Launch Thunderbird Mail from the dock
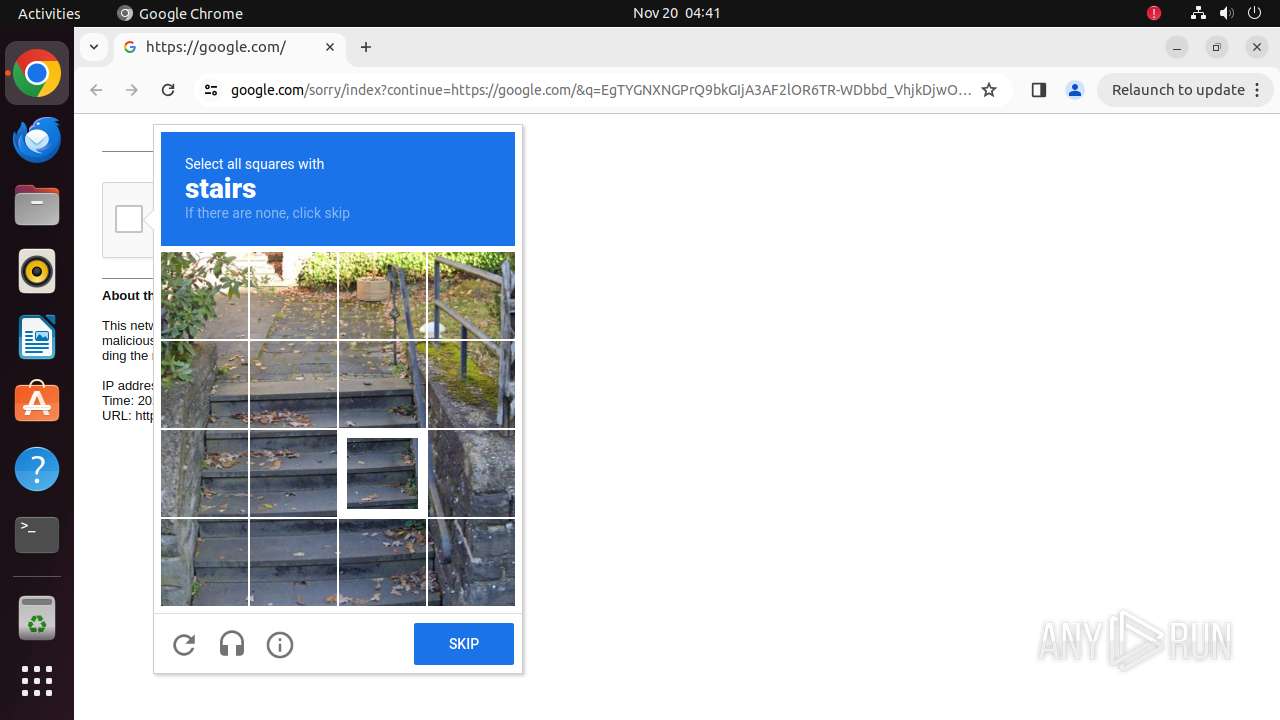 coord(37,140)
